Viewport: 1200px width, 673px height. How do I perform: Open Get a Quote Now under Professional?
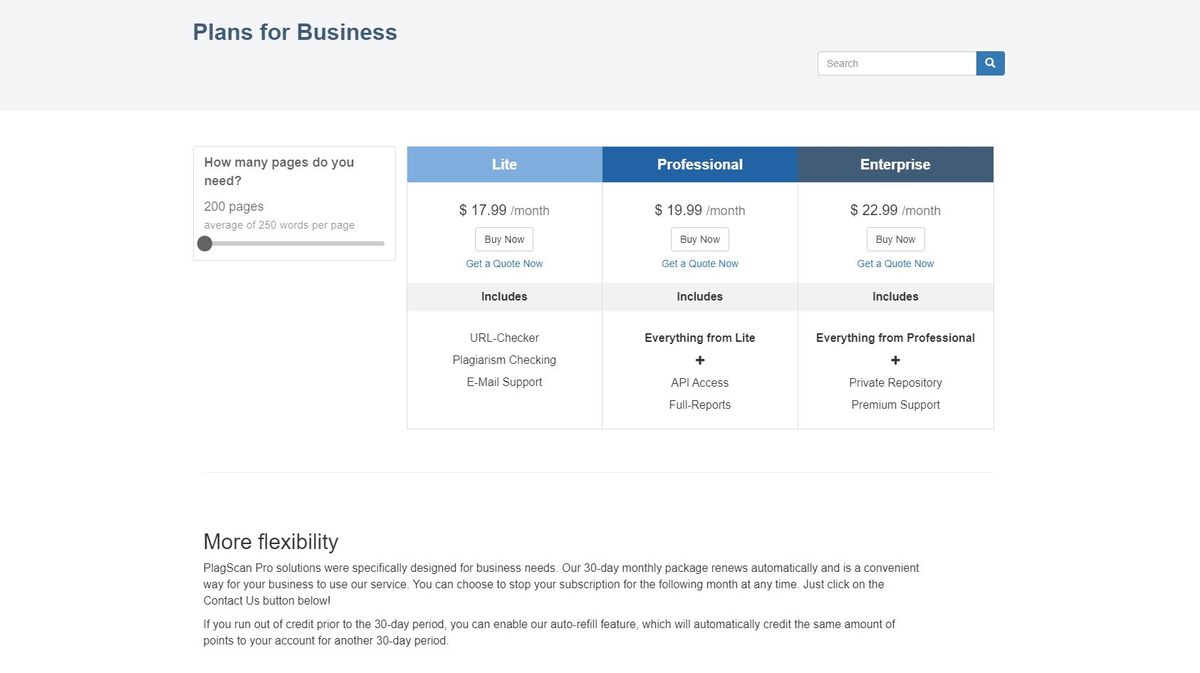coord(700,264)
